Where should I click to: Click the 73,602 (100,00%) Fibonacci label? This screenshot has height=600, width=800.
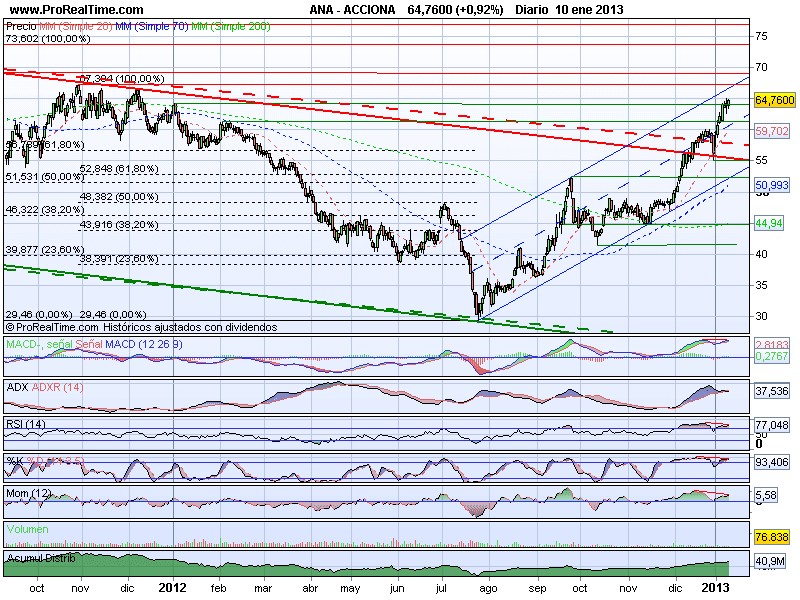tap(47, 39)
